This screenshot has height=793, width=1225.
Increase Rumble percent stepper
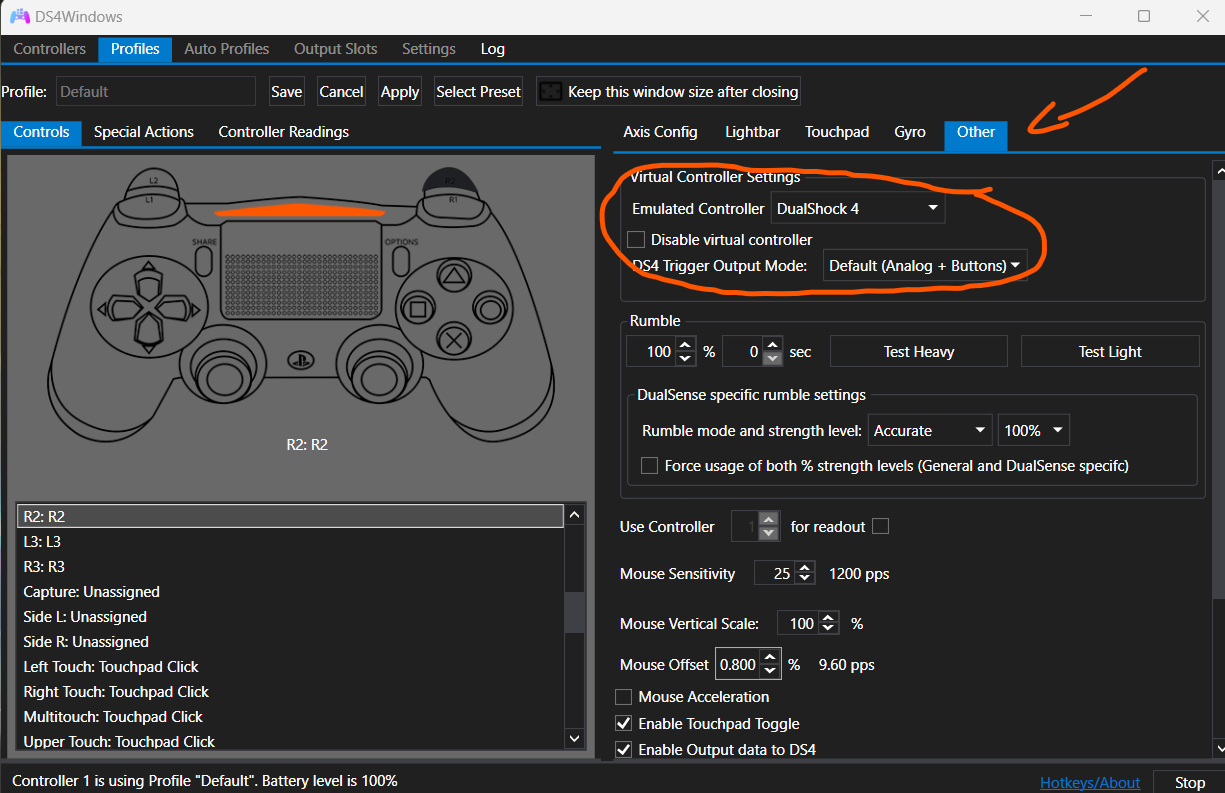tap(685, 345)
